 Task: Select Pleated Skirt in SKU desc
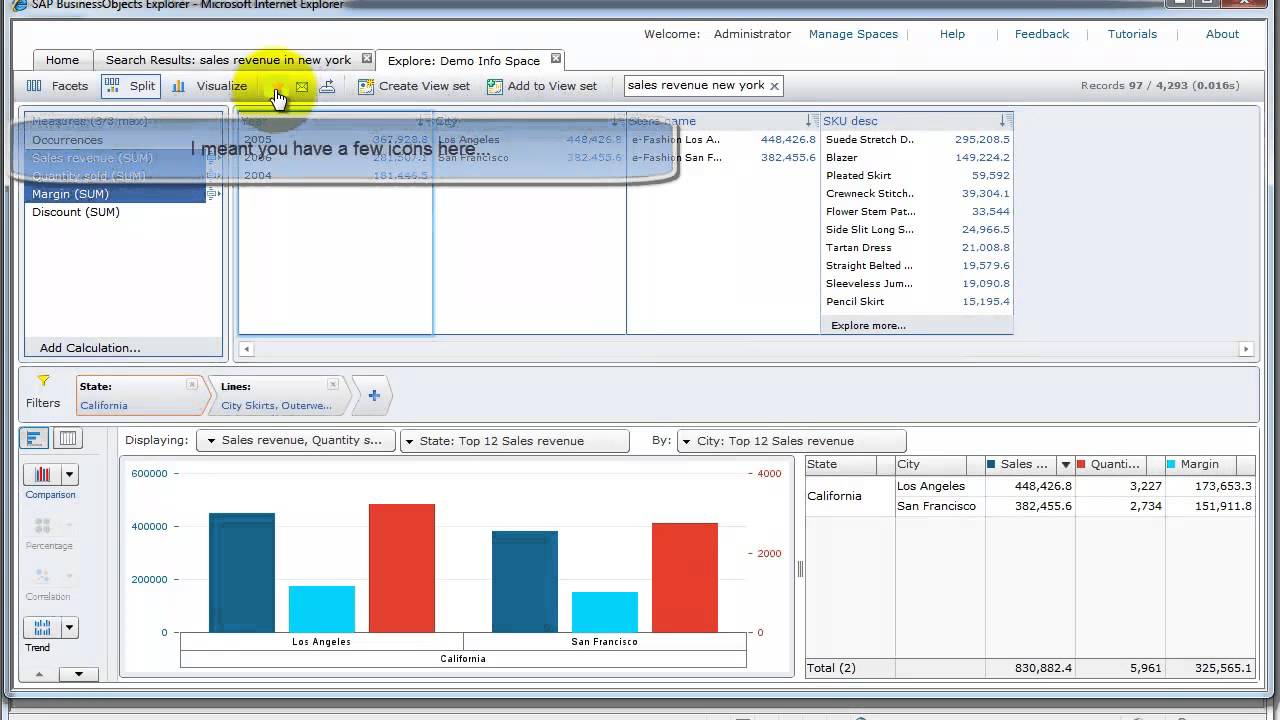tap(917, 176)
